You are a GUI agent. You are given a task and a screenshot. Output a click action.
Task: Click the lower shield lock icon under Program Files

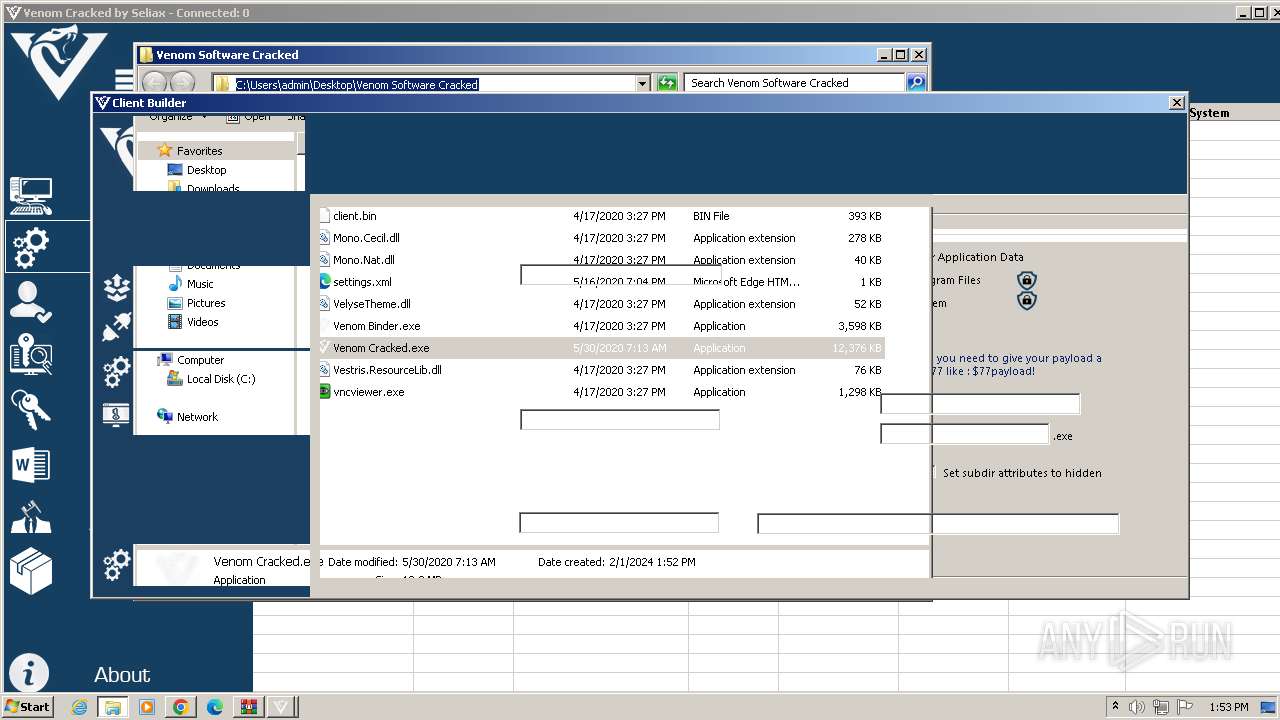(x=1026, y=300)
